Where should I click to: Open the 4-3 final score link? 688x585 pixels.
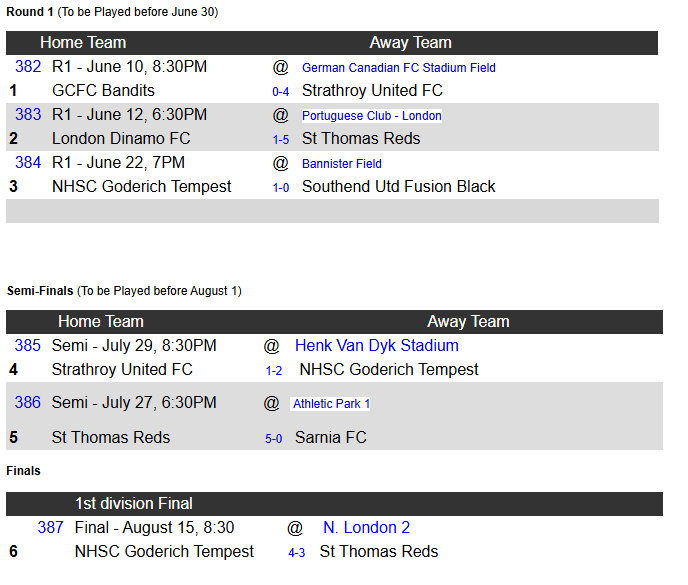pyautogui.click(x=296, y=553)
